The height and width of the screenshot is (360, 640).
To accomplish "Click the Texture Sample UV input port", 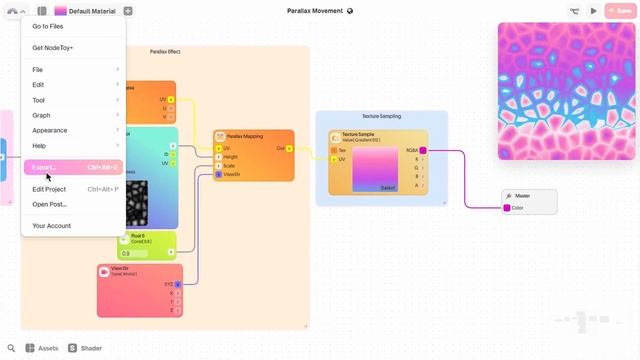I will (x=334, y=160).
